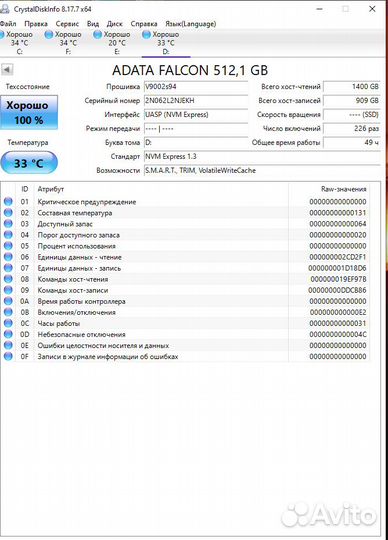Click raw value 0000000DDCB86
The width and height of the screenshot is (388, 540).
(337, 290)
